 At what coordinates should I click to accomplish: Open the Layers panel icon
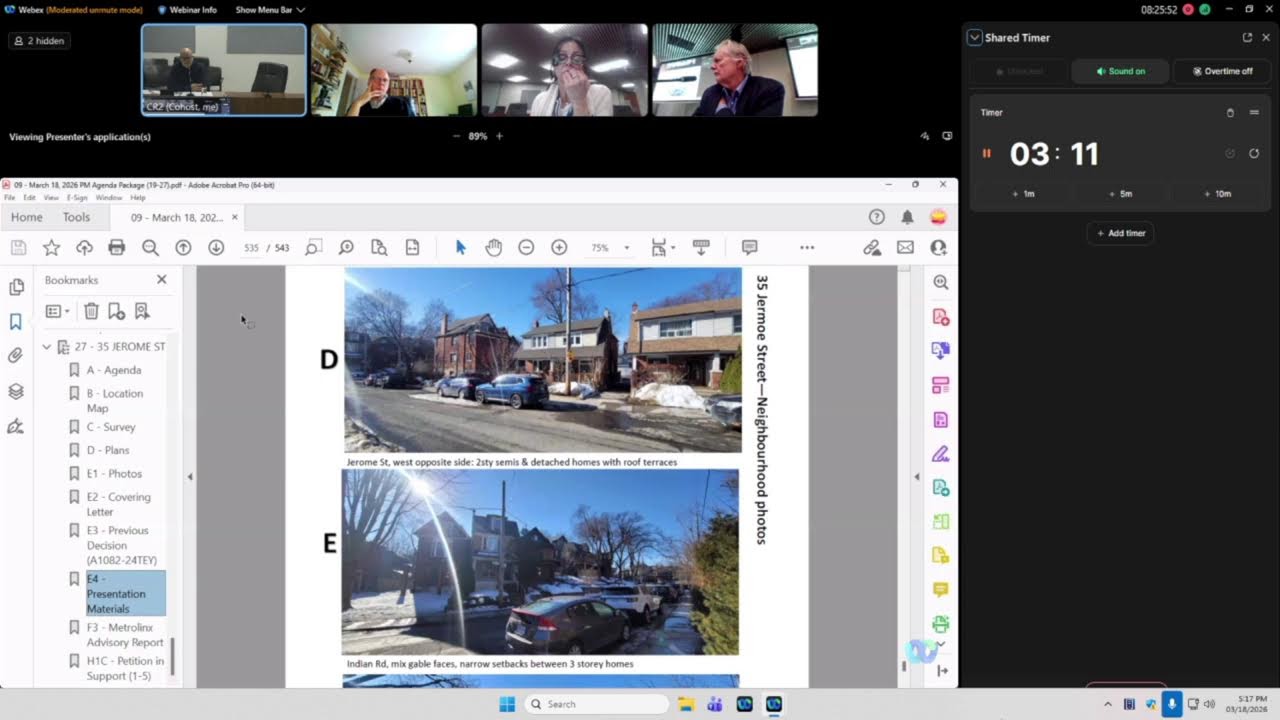coord(15,391)
